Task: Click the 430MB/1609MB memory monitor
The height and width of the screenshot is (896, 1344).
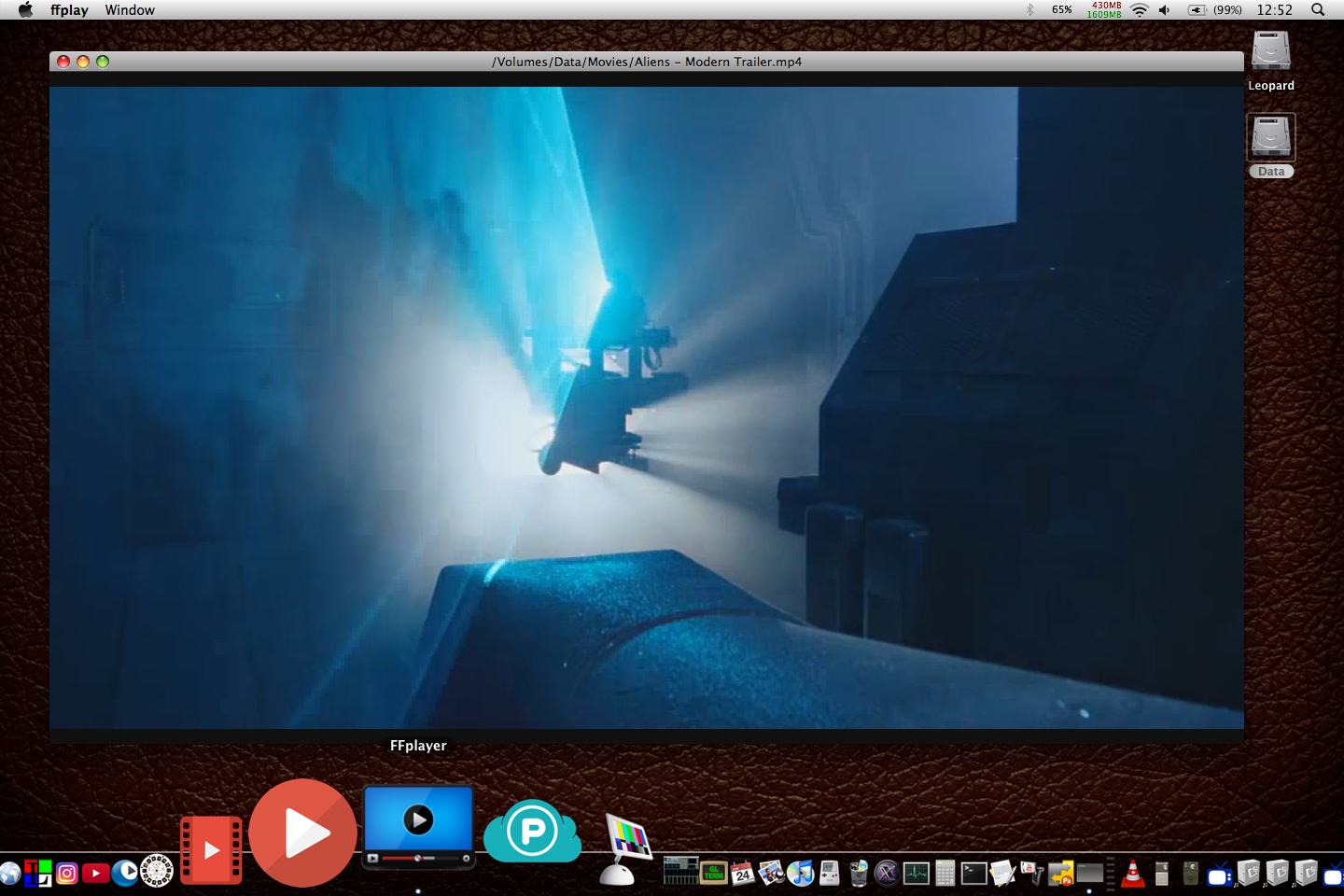Action: tap(1104, 9)
